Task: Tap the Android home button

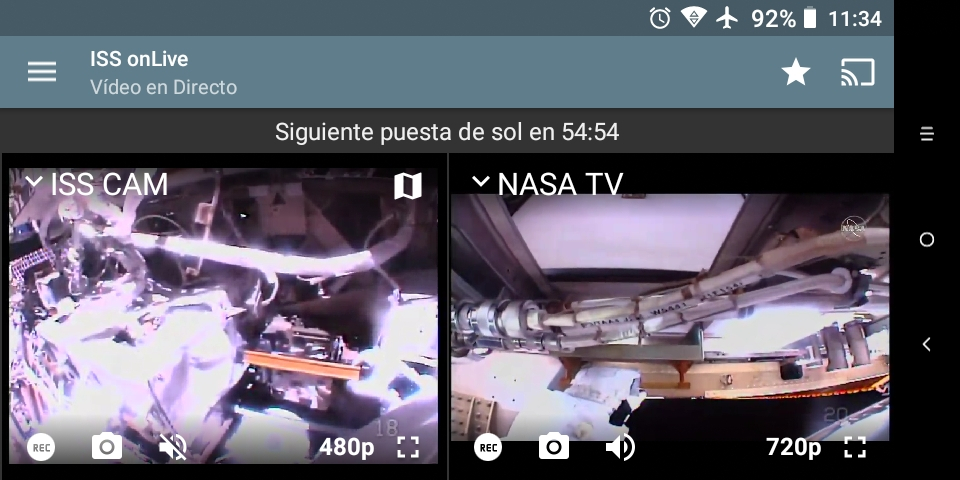Action: (x=927, y=239)
